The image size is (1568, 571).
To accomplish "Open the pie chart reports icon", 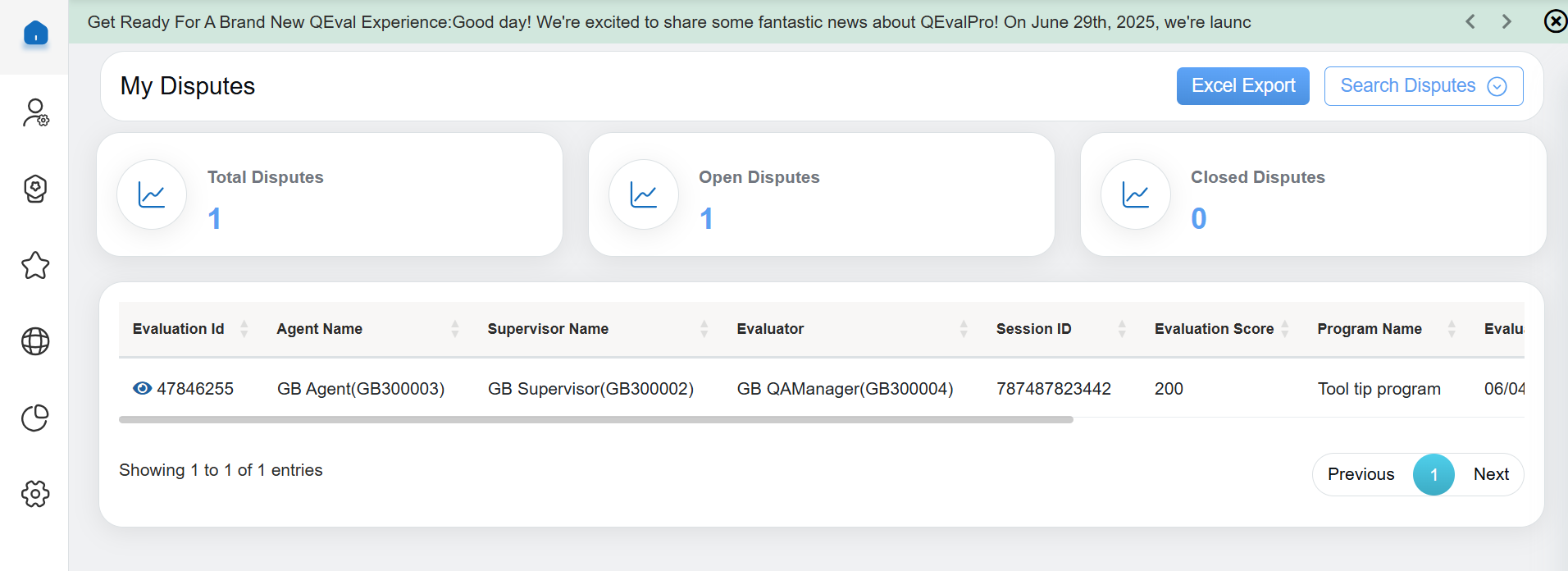I will point(35,418).
